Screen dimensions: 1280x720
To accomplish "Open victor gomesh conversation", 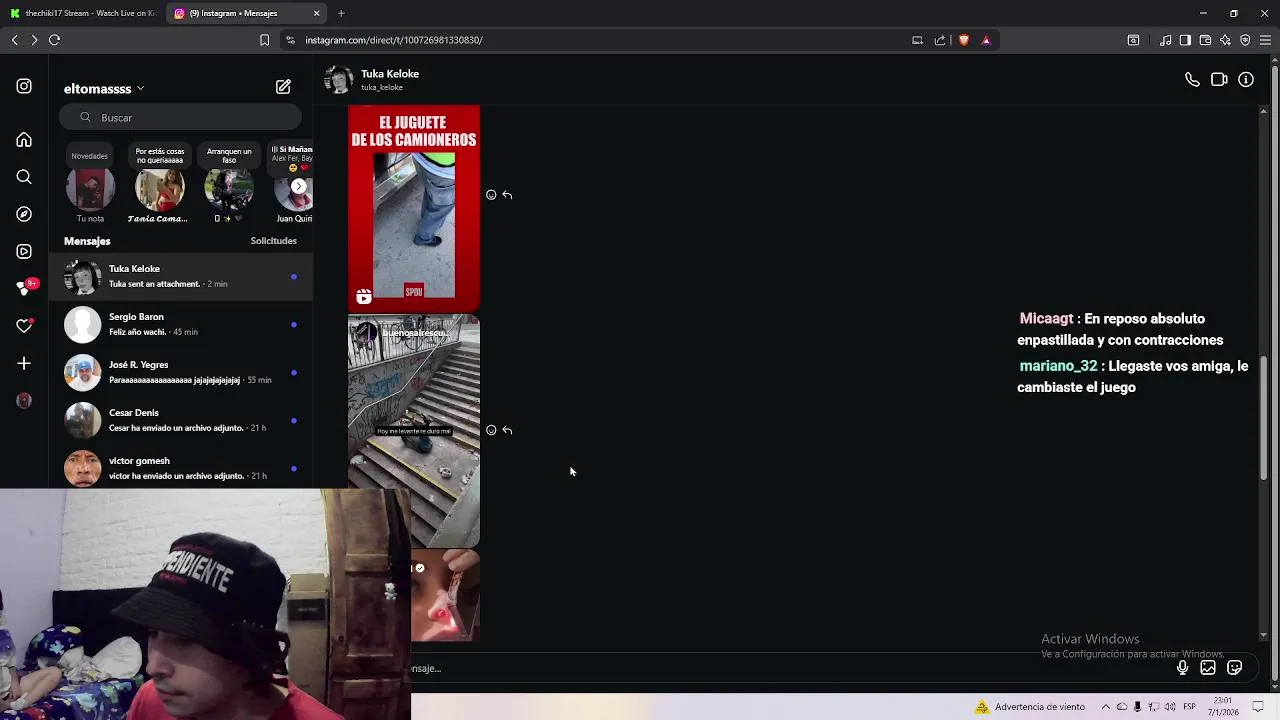I will (x=181, y=468).
